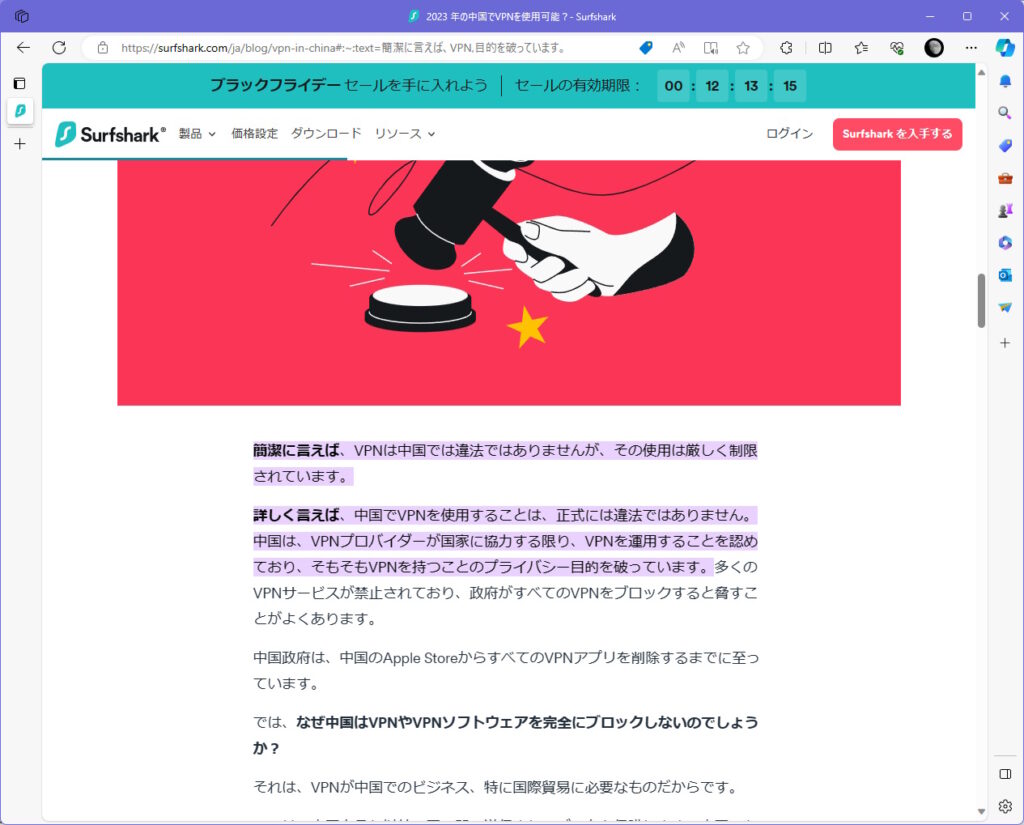Open sidebar Search tool
Viewport: 1024px width, 825px height.
pyautogui.click(x=1005, y=113)
